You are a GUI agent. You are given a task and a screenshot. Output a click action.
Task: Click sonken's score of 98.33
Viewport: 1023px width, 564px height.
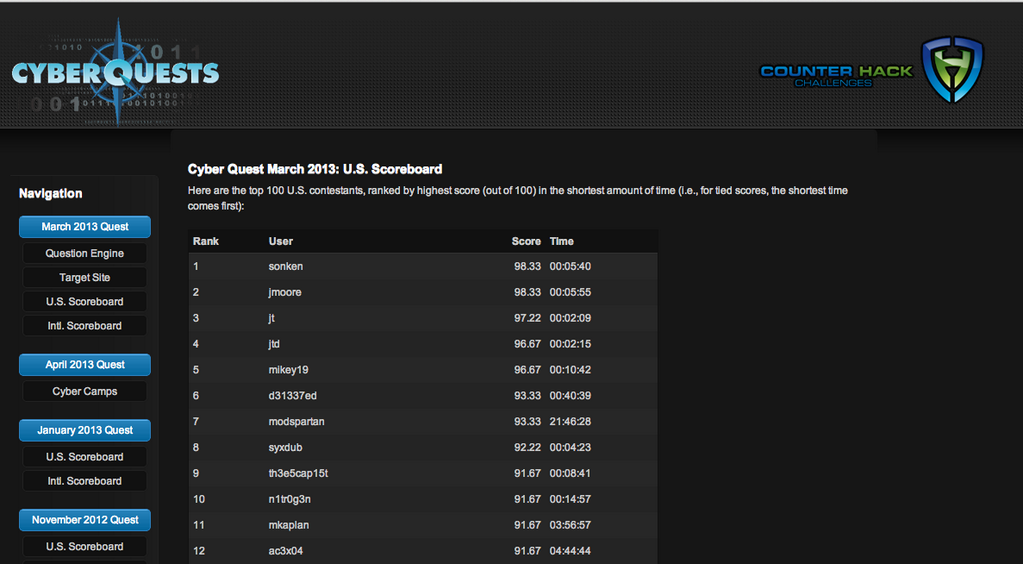tap(527, 266)
